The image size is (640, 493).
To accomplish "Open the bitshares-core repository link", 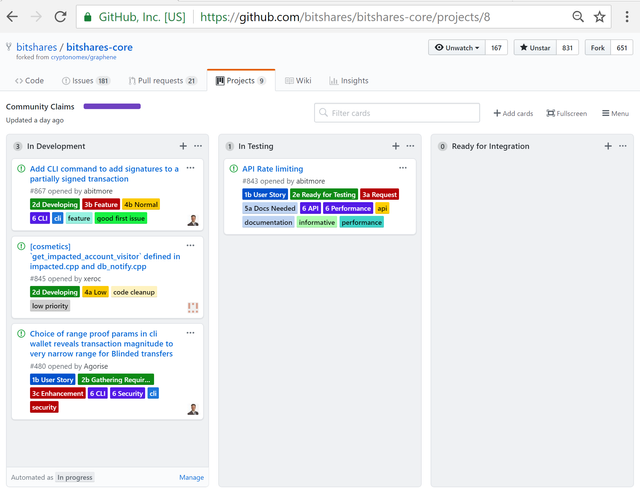I will tap(99, 47).
